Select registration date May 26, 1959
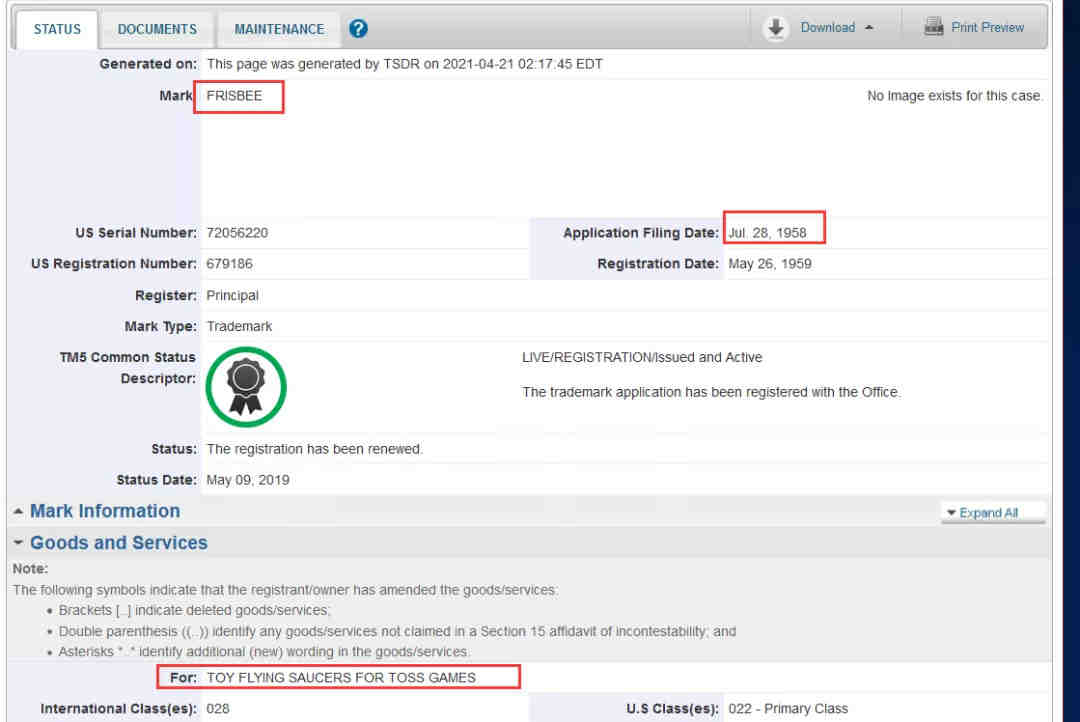The image size is (1080, 722). click(770, 264)
